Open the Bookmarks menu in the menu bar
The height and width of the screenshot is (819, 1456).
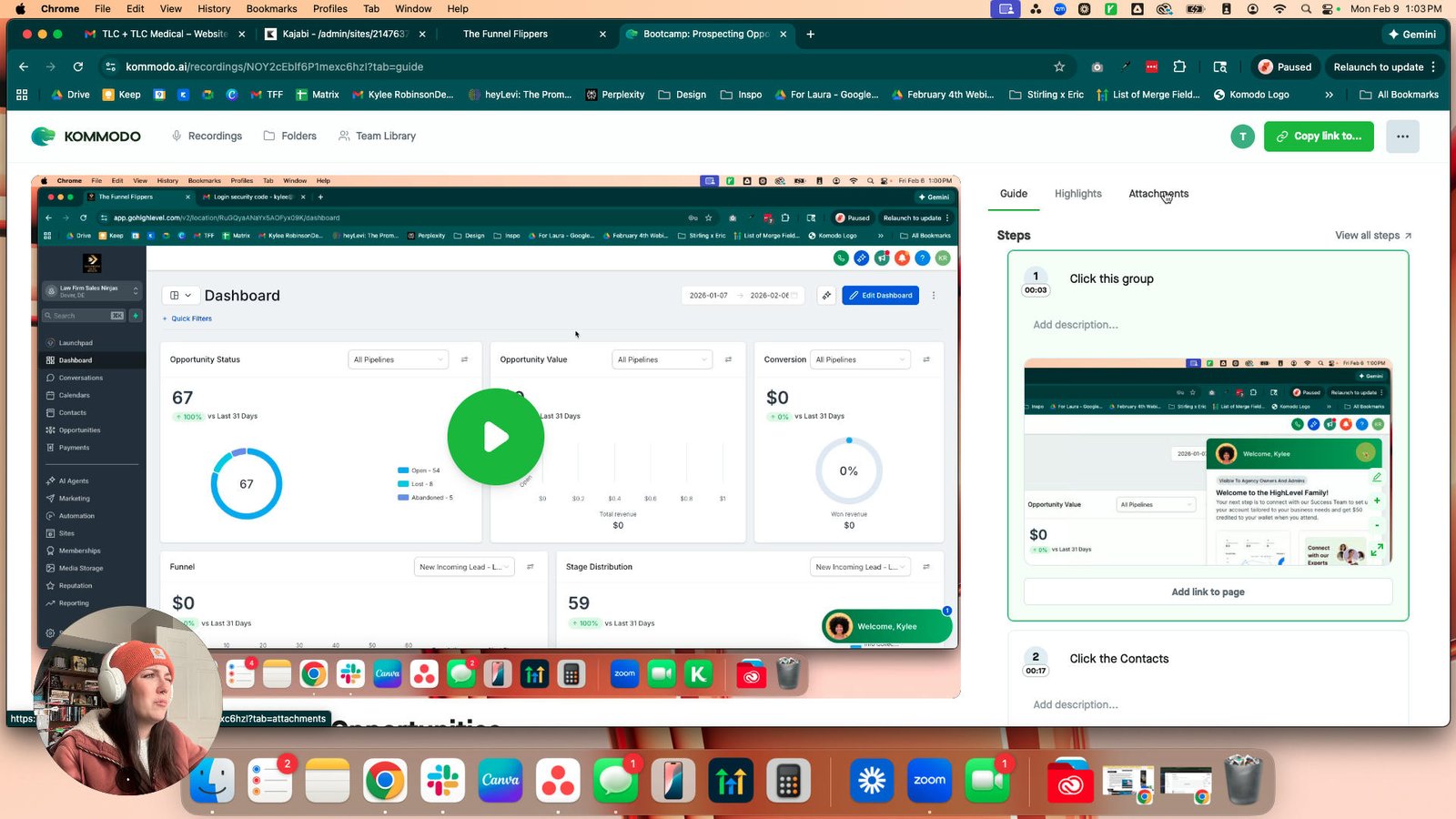pos(271,8)
